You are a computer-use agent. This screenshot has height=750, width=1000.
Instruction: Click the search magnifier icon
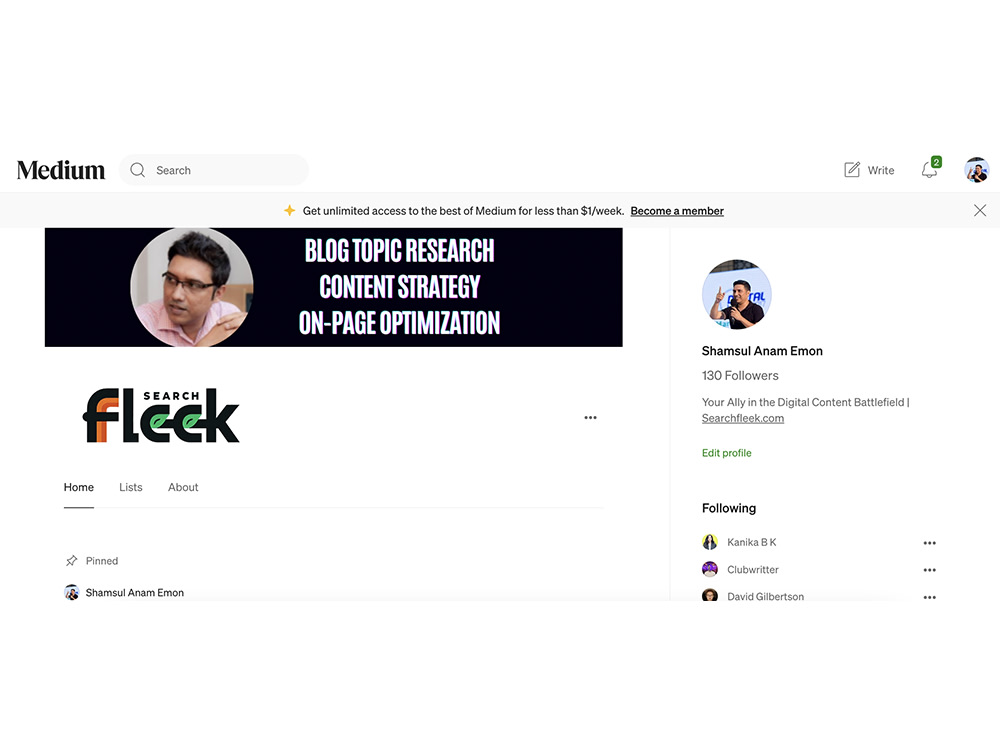(137, 170)
